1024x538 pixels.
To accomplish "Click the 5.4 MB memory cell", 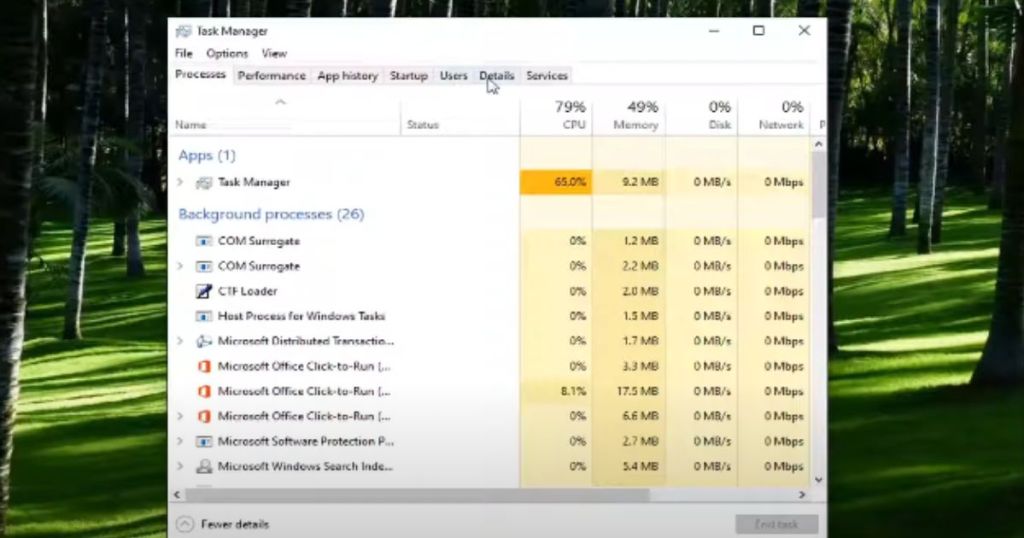I will [628, 466].
